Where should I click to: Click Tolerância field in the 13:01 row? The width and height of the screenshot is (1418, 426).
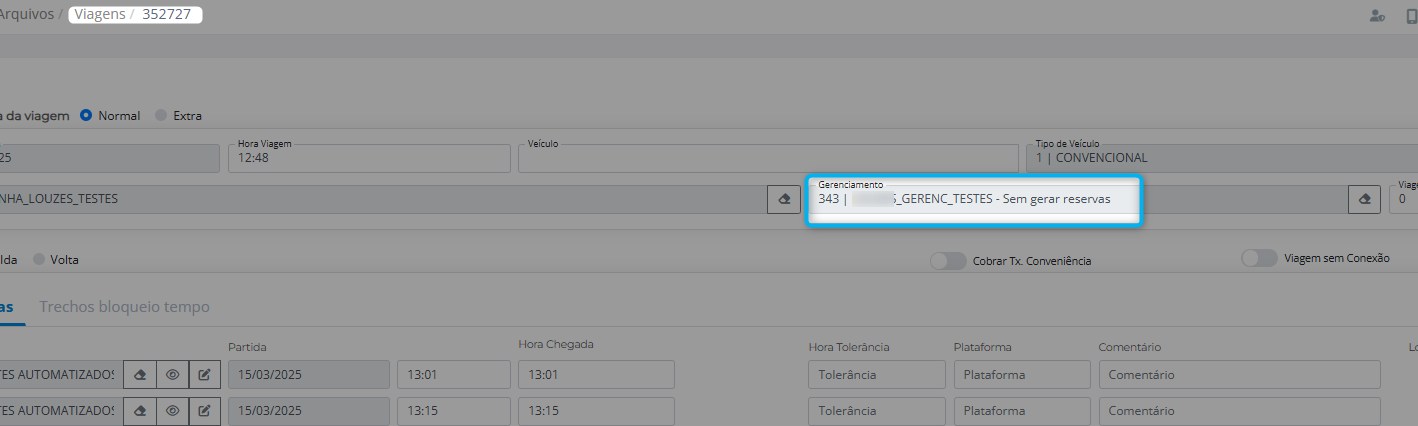point(877,375)
